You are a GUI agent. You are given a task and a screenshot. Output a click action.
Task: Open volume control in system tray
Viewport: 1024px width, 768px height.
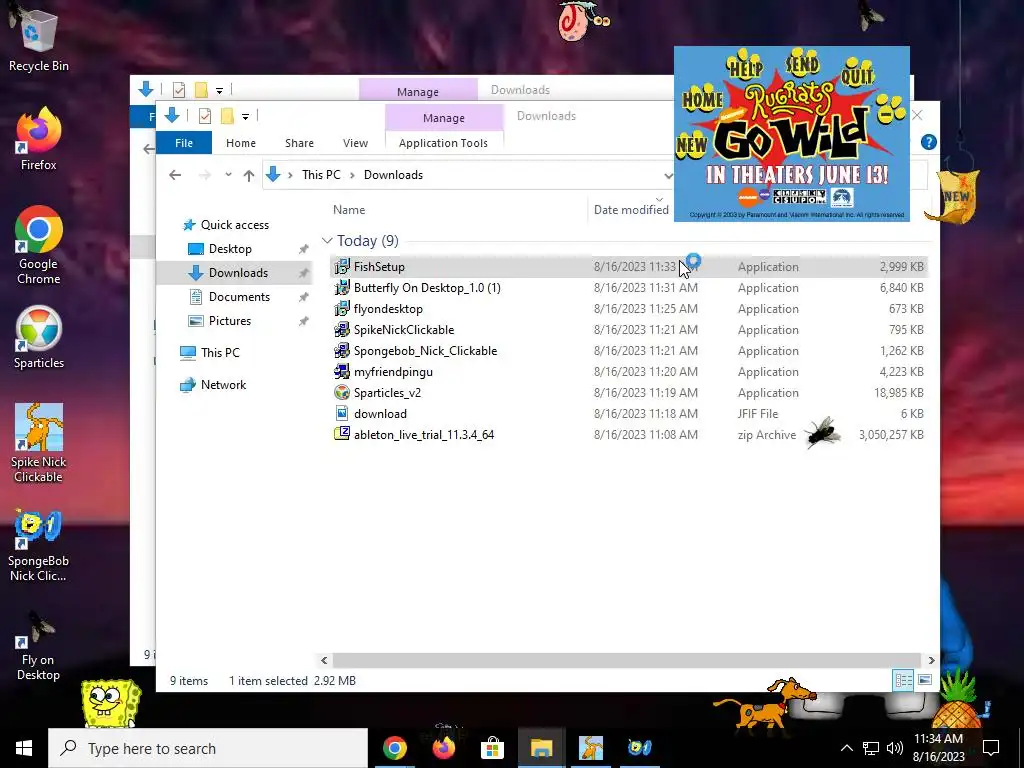[895, 748]
